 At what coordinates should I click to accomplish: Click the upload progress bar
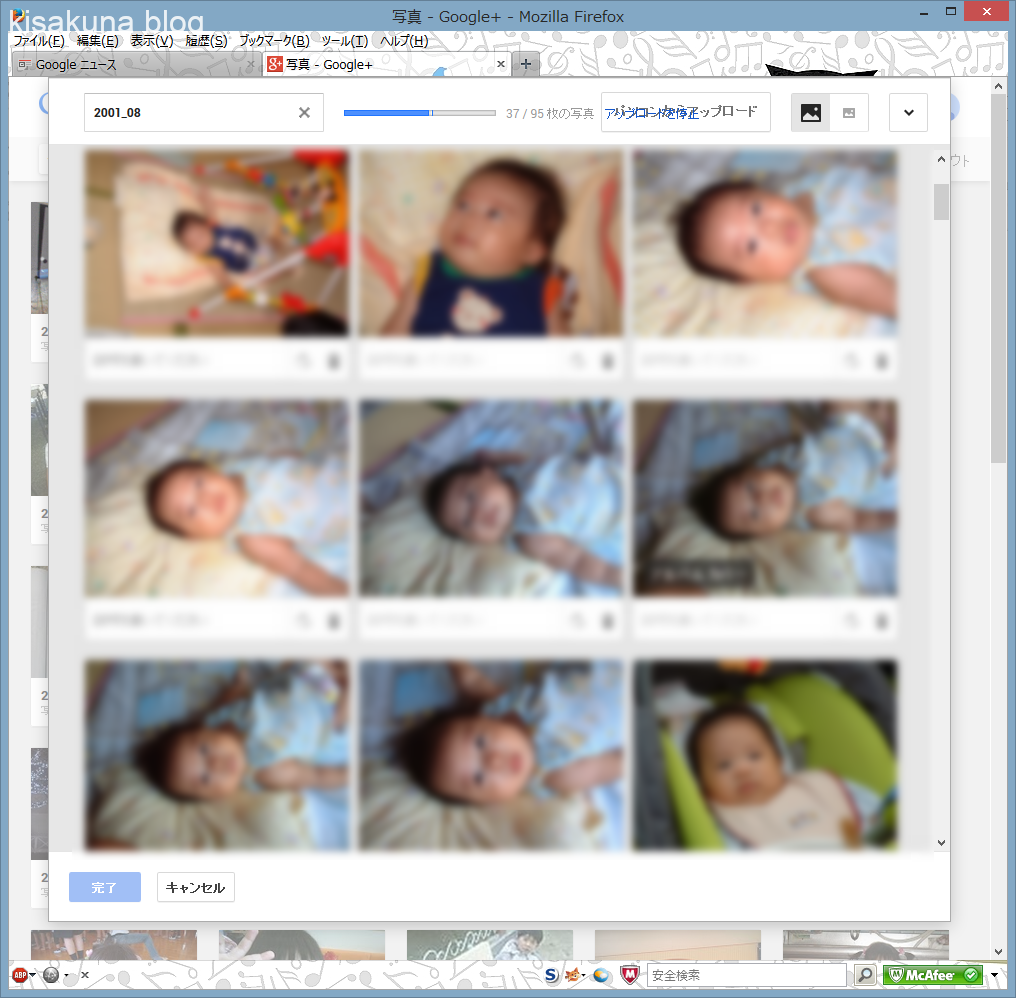[x=419, y=113]
